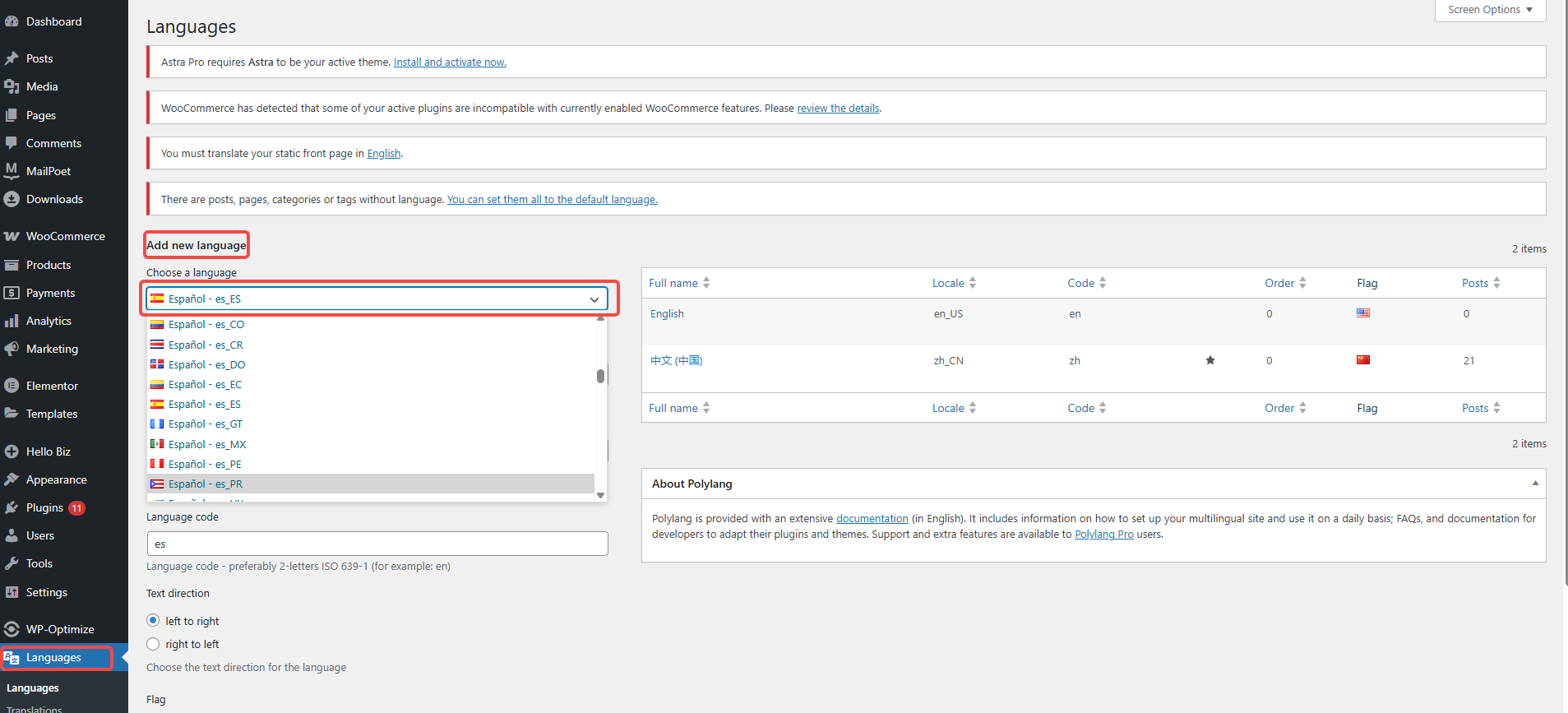Collapse the About Polylang panel
Image resolution: width=1568 pixels, height=713 pixels.
[x=1535, y=484]
